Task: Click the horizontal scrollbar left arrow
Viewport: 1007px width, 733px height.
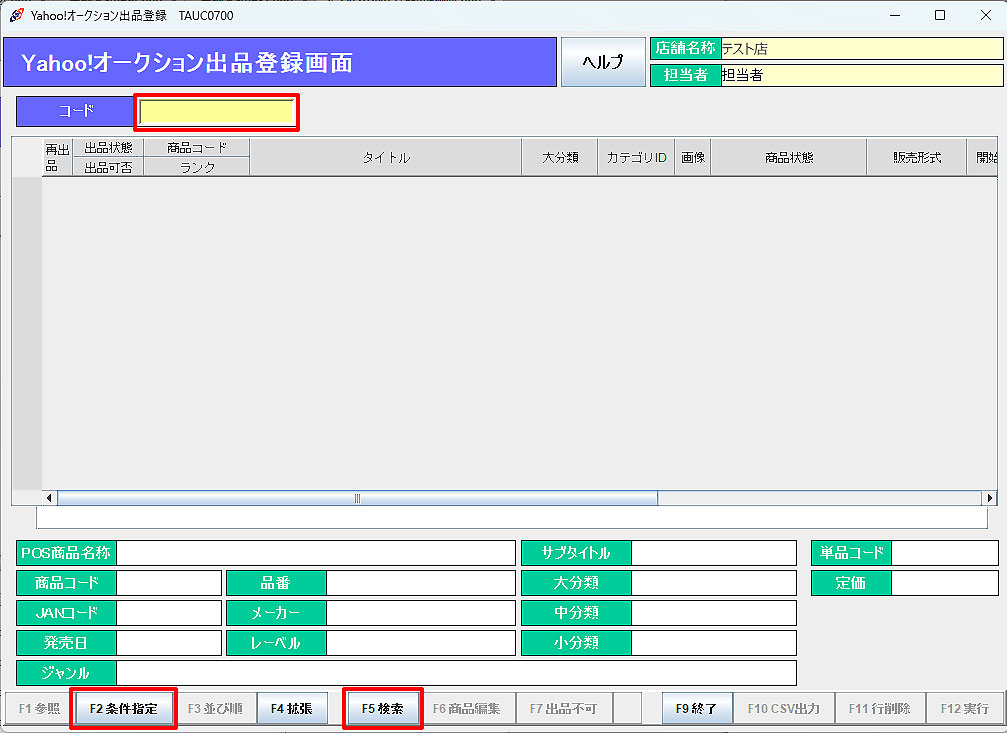Action: (x=49, y=498)
